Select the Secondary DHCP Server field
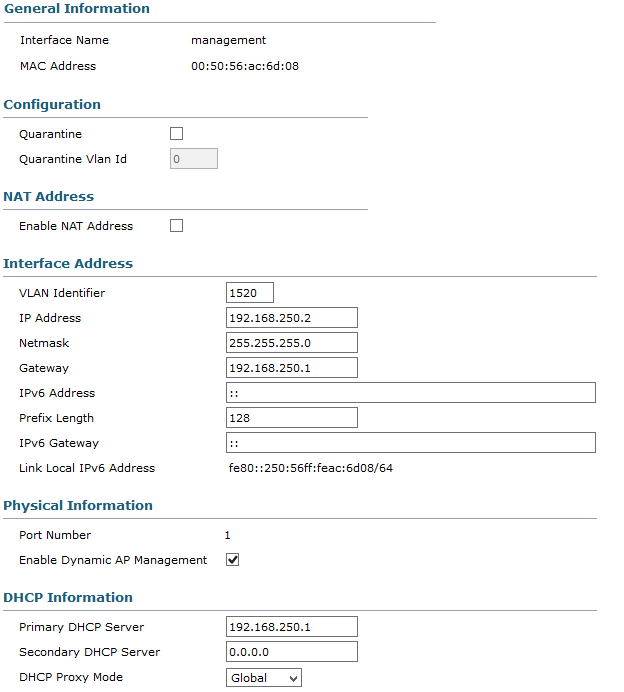 [x=292, y=652]
